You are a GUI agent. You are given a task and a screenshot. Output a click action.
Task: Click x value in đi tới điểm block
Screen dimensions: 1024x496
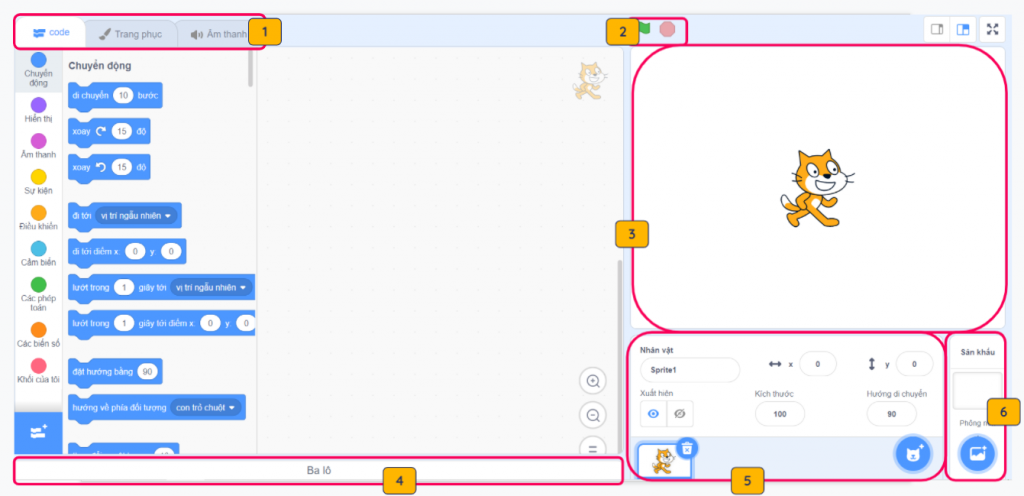(x=135, y=251)
